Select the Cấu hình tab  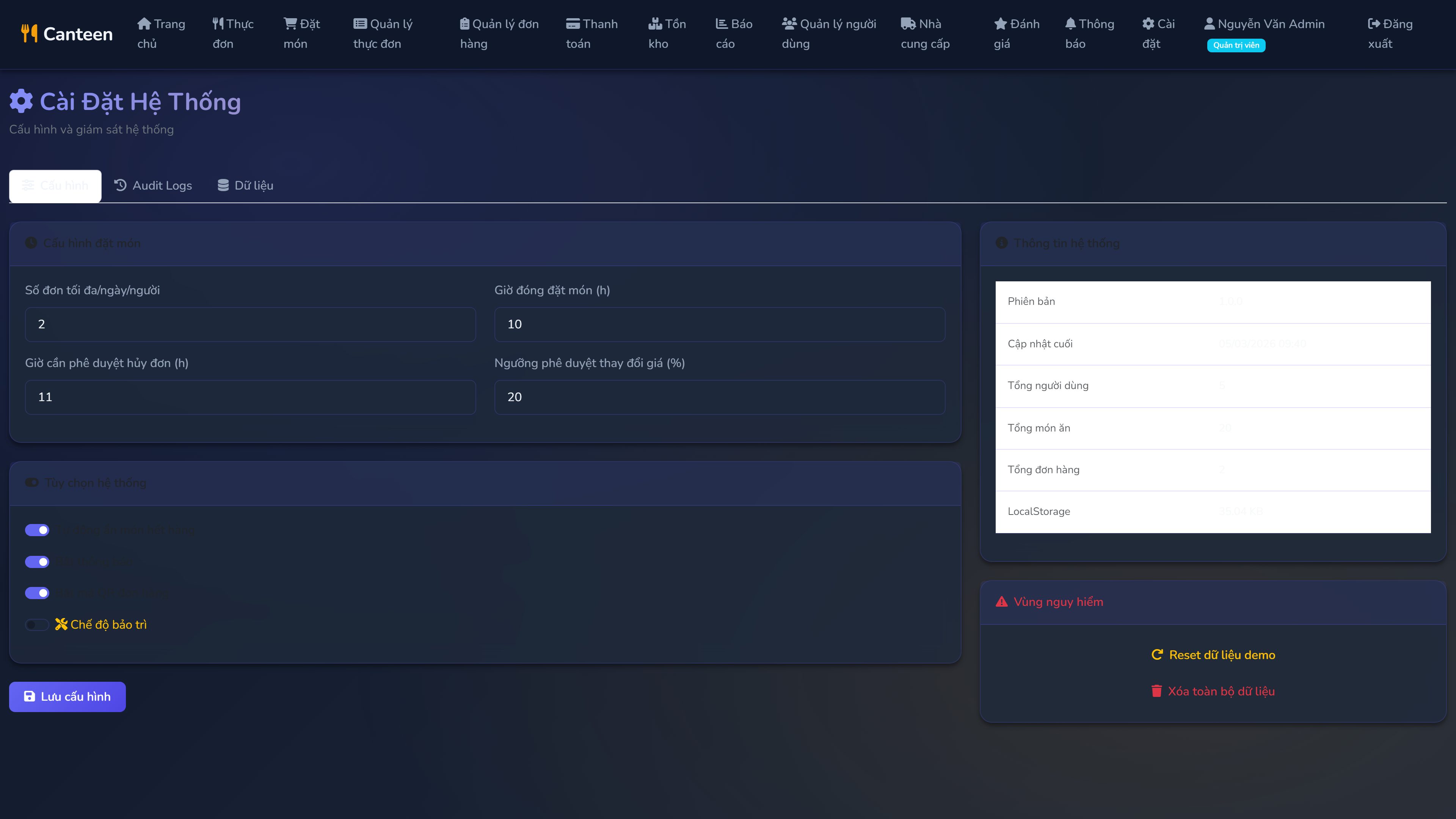coord(55,185)
